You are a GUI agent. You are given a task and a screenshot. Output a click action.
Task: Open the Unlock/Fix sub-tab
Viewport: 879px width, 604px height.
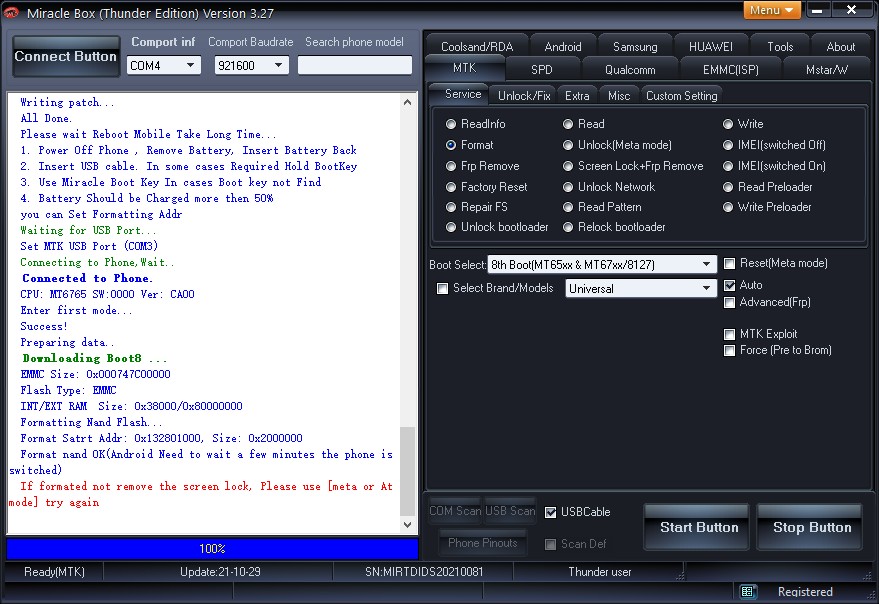[524, 96]
